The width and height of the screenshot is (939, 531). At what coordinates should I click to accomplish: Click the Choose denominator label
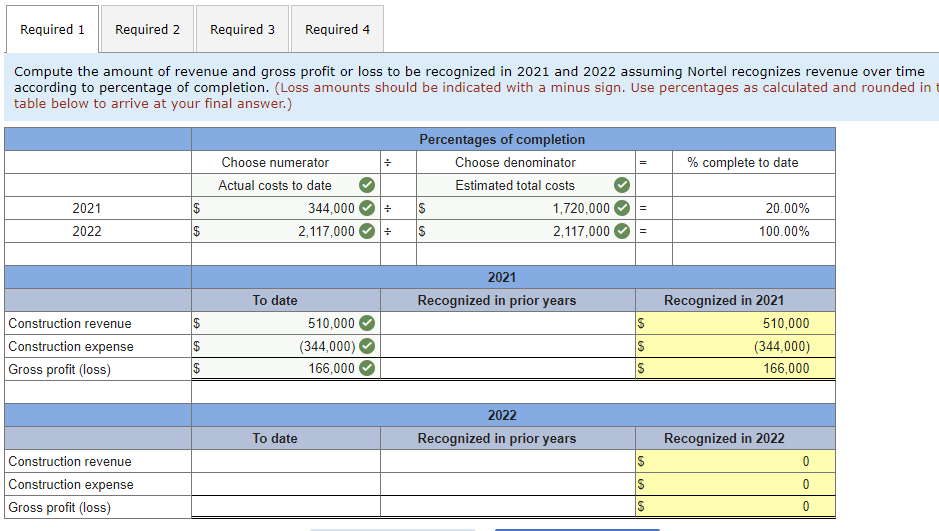pos(515,162)
